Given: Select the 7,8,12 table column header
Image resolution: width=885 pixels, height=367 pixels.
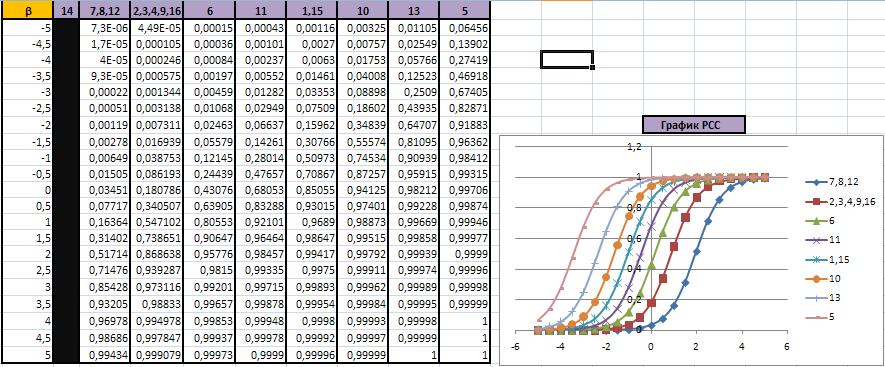Looking at the screenshot, I should (105, 10).
